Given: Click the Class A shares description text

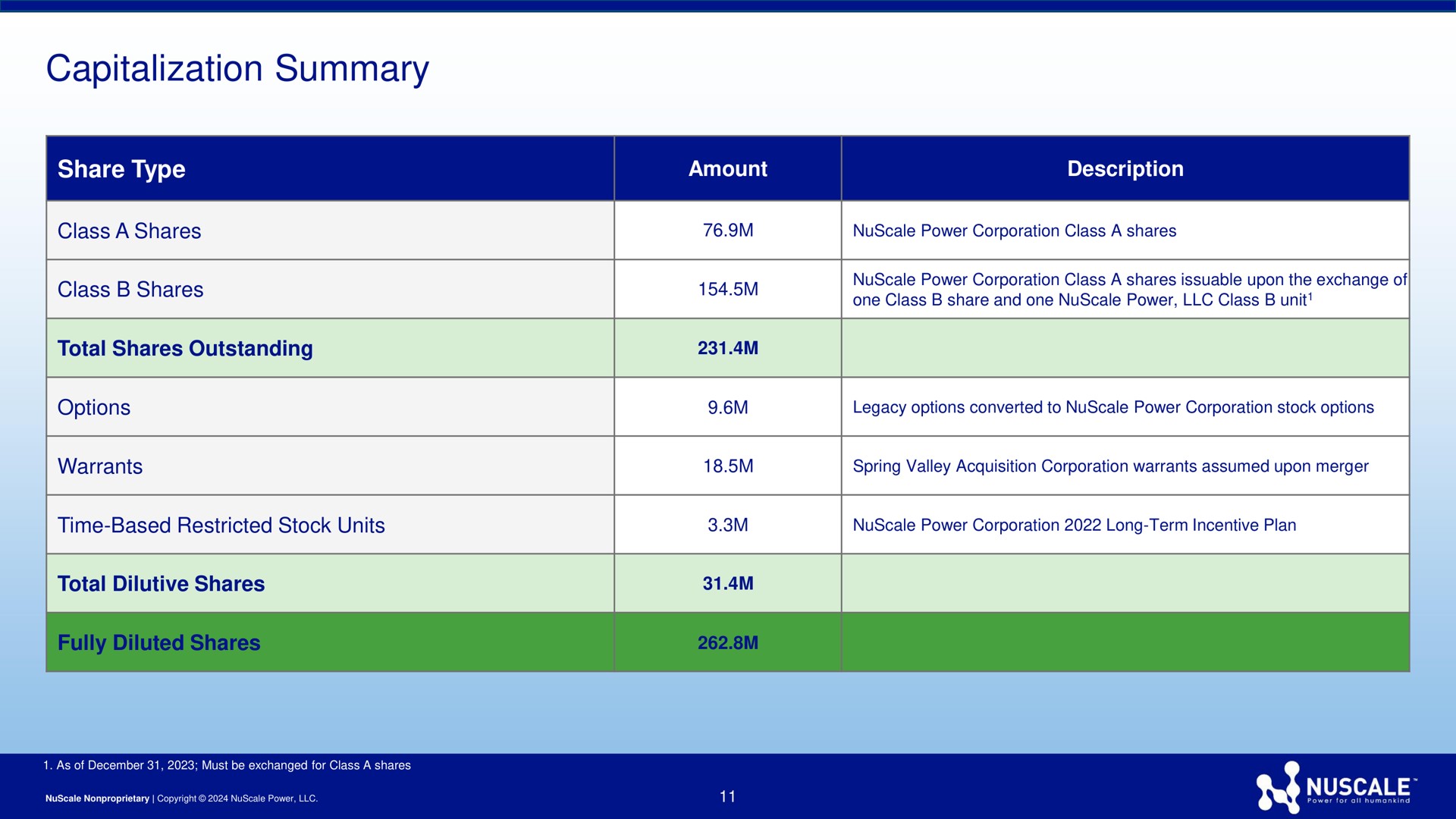Looking at the screenshot, I should pos(1015,231).
